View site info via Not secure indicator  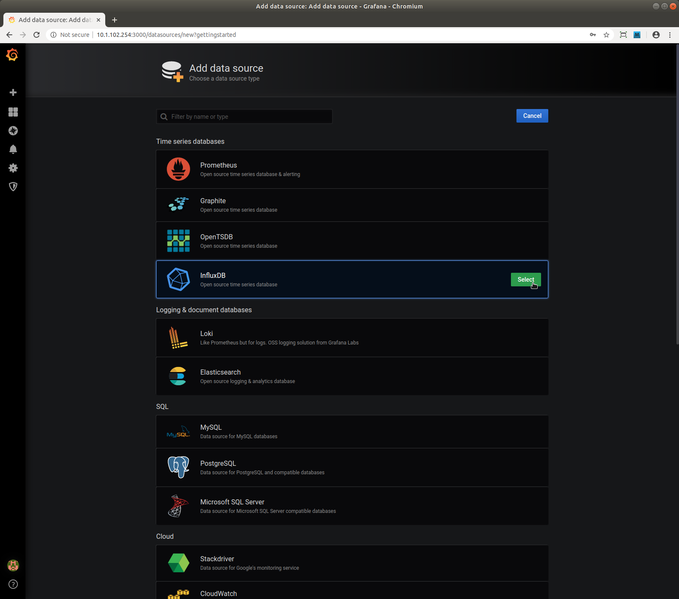point(69,35)
